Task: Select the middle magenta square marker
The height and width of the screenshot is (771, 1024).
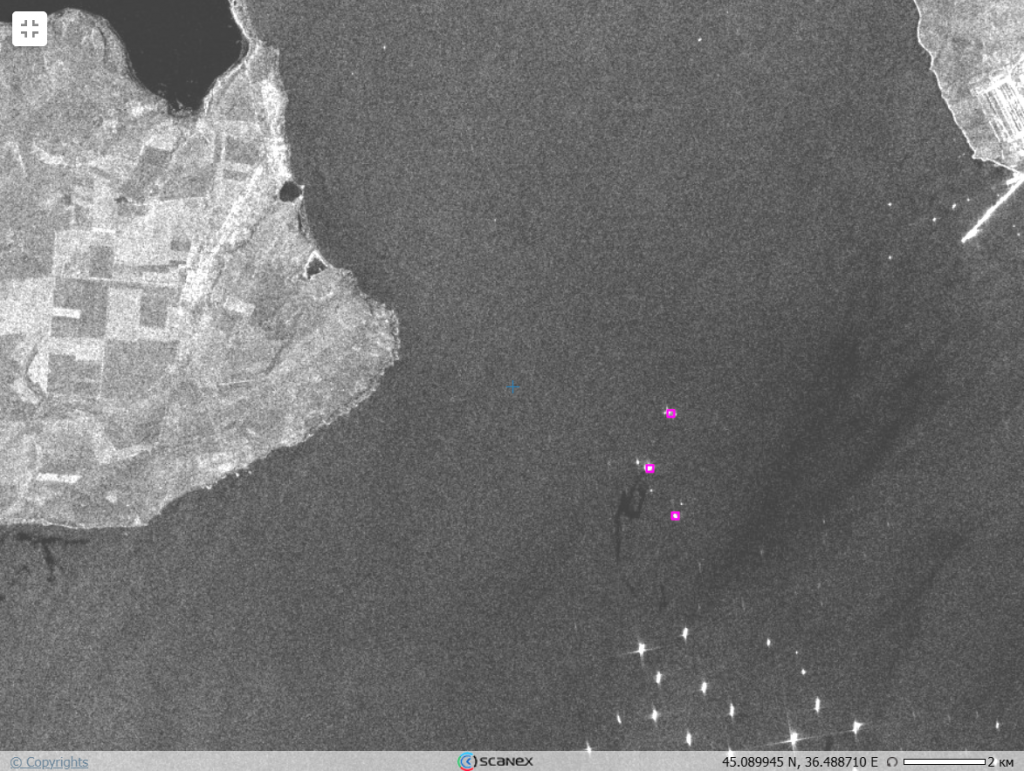Action: (649, 468)
